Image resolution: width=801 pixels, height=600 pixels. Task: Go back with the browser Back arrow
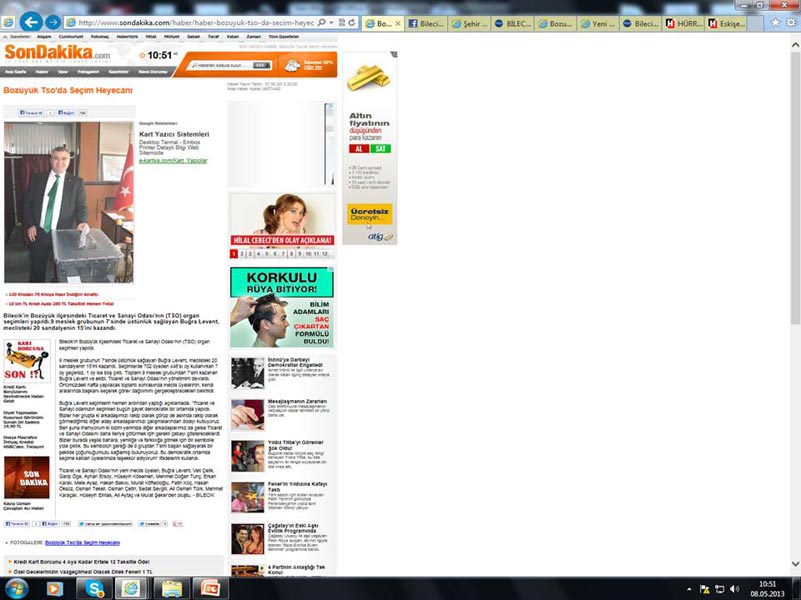(31, 22)
